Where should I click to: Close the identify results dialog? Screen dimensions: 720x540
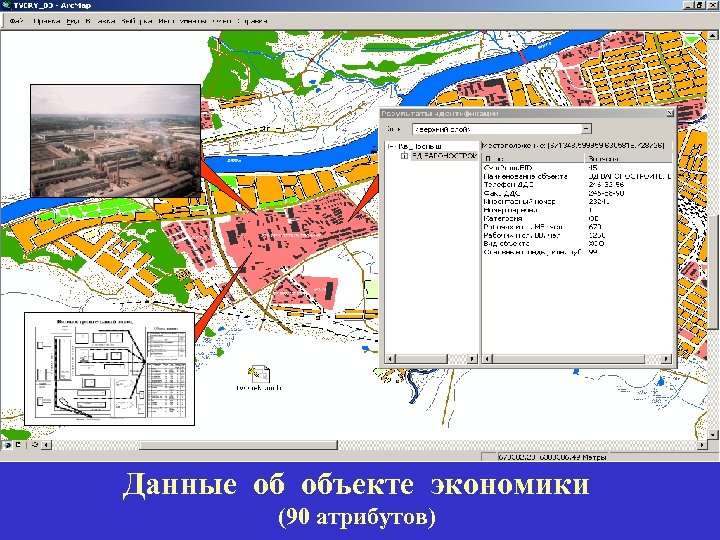[x=669, y=113]
